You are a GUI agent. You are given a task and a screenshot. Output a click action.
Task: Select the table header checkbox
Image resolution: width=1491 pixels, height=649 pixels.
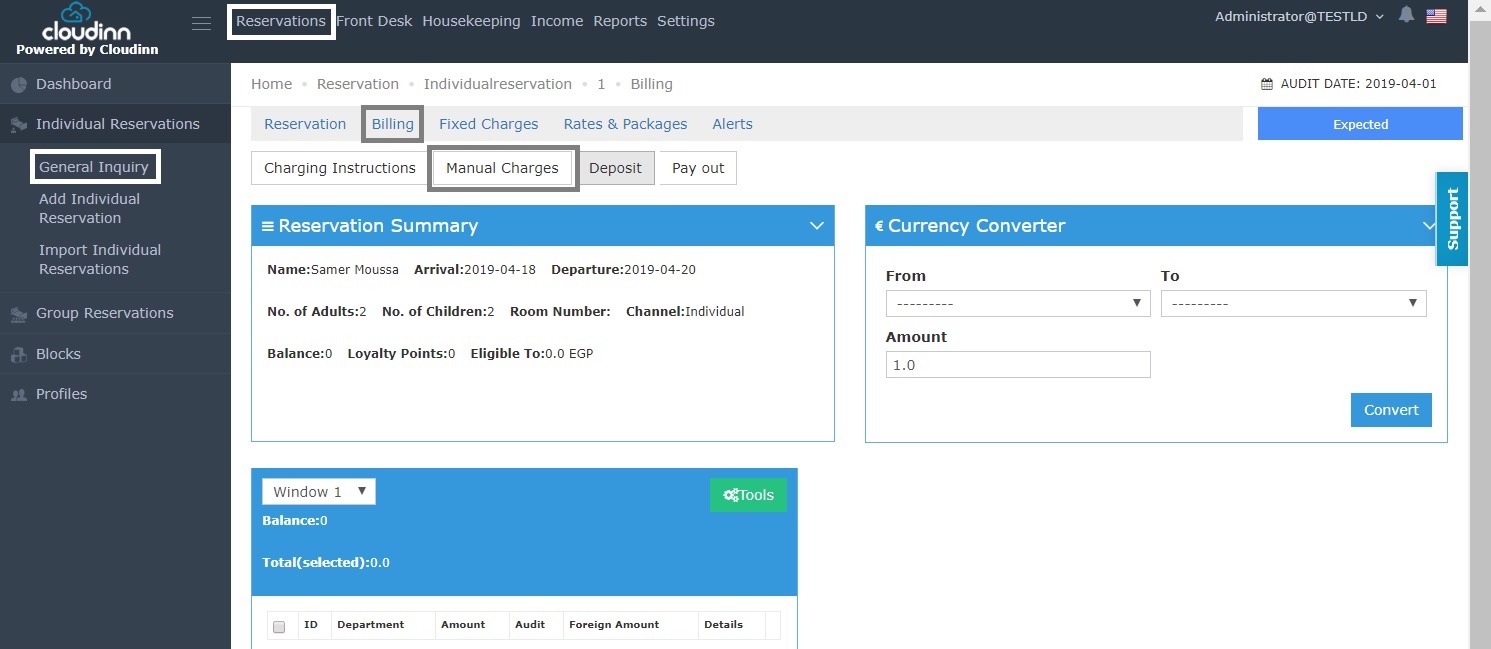pos(279,627)
